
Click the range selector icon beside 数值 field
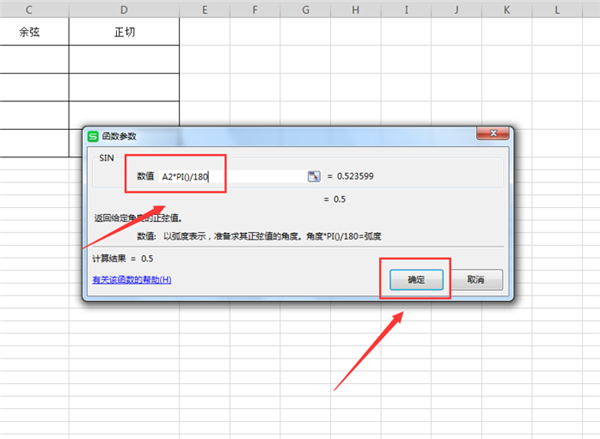314,176
